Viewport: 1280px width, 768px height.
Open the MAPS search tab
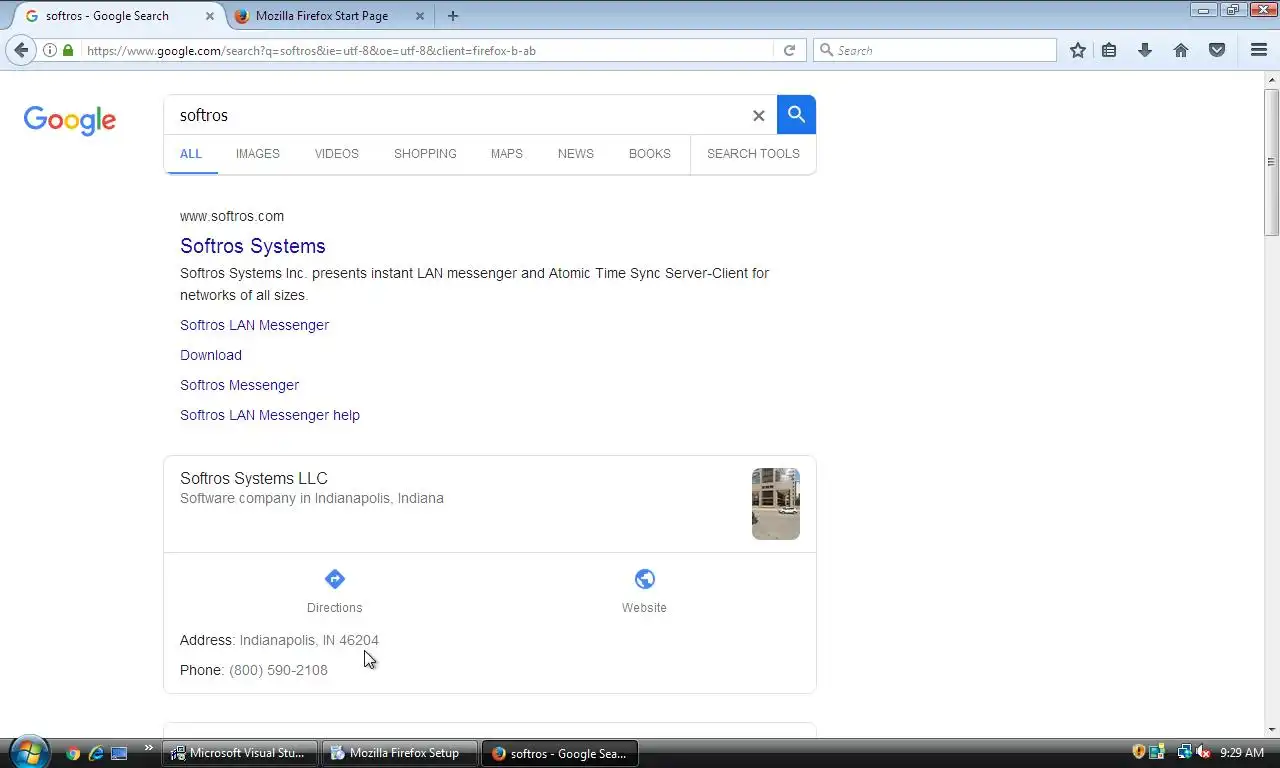point(507,154)
